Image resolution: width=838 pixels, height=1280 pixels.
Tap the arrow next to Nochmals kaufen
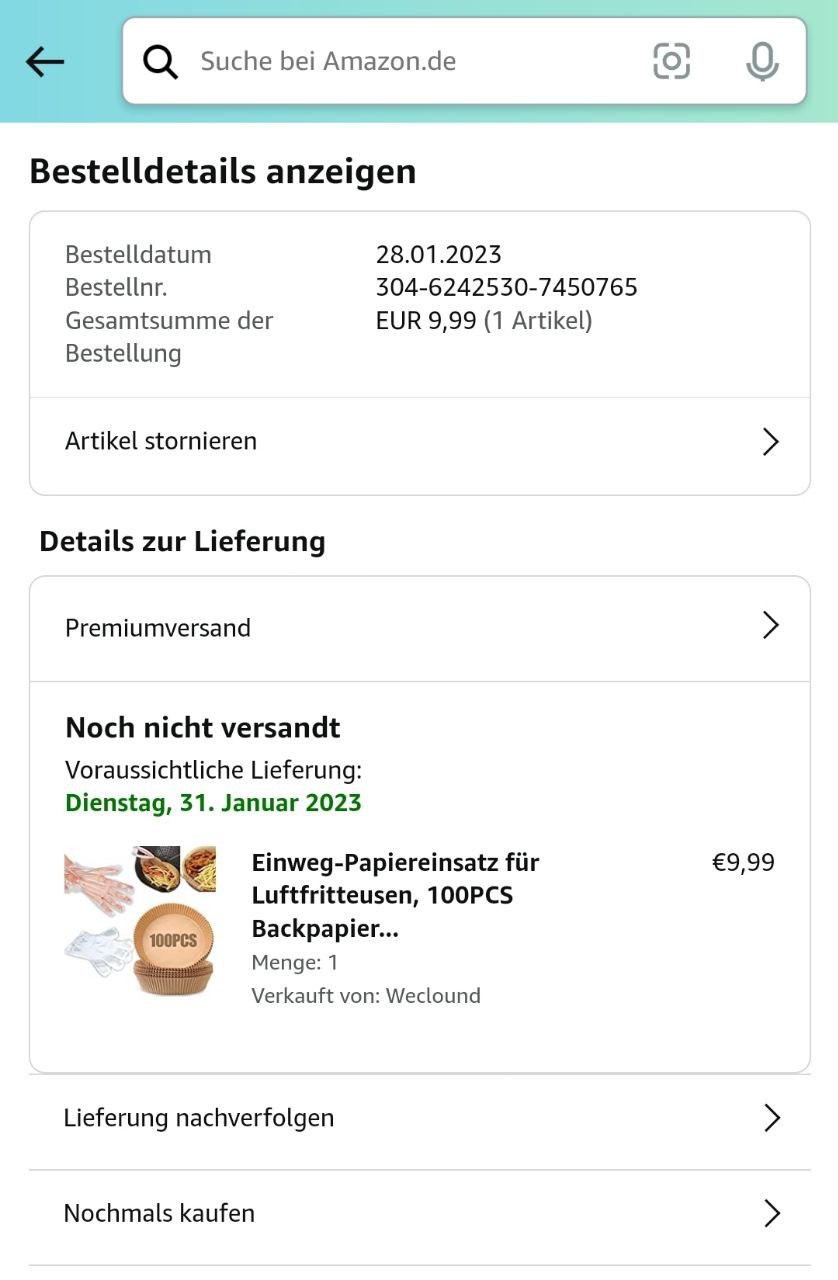click(x=771, y=1214)
